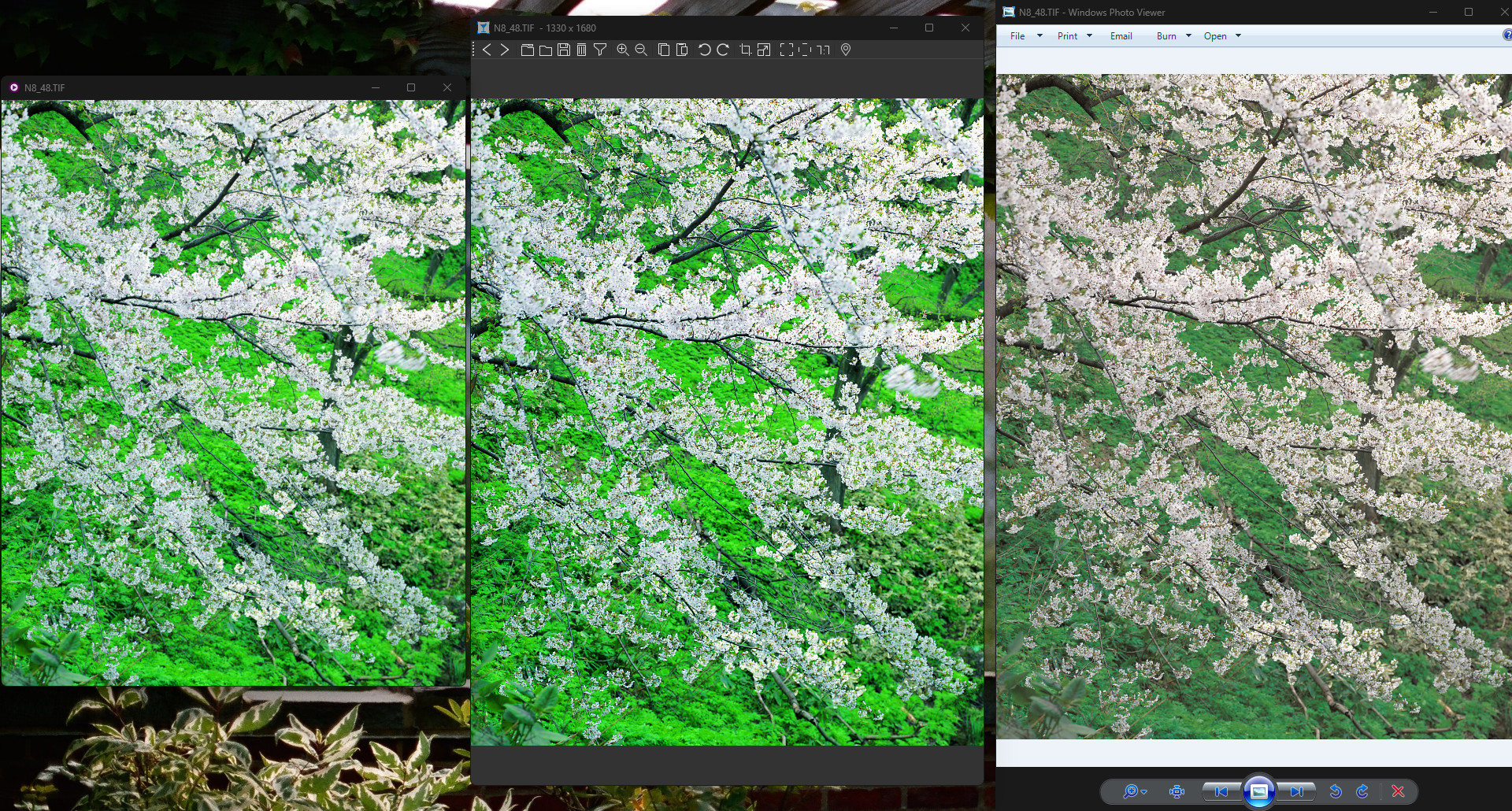1512x811 pixels.
Task: Click the image in Windows Photo Viewer
Action: tap(1254, 406)
